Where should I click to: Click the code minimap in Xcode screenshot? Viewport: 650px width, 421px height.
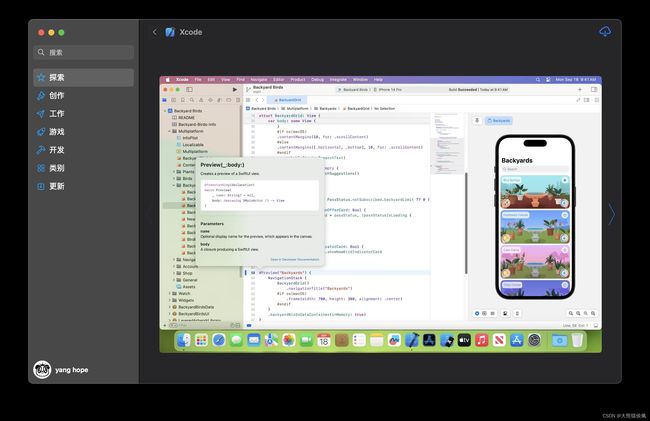coord(447,143)
